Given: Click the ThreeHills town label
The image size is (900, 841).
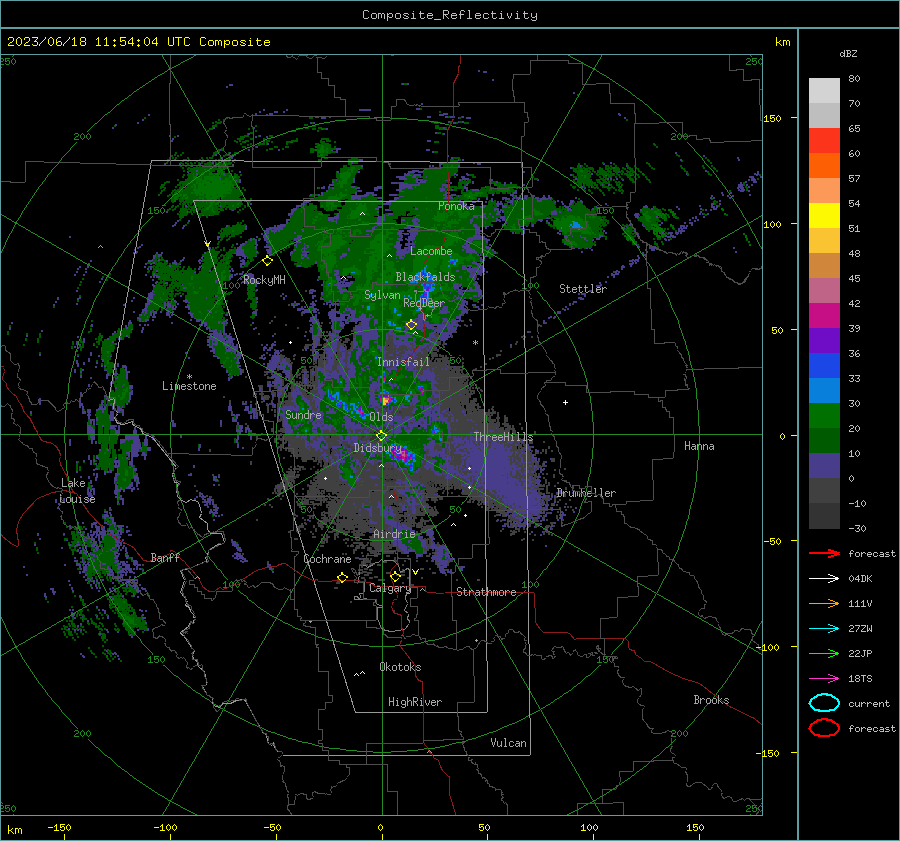Looking at the screenshot, I should coord(503,437).
